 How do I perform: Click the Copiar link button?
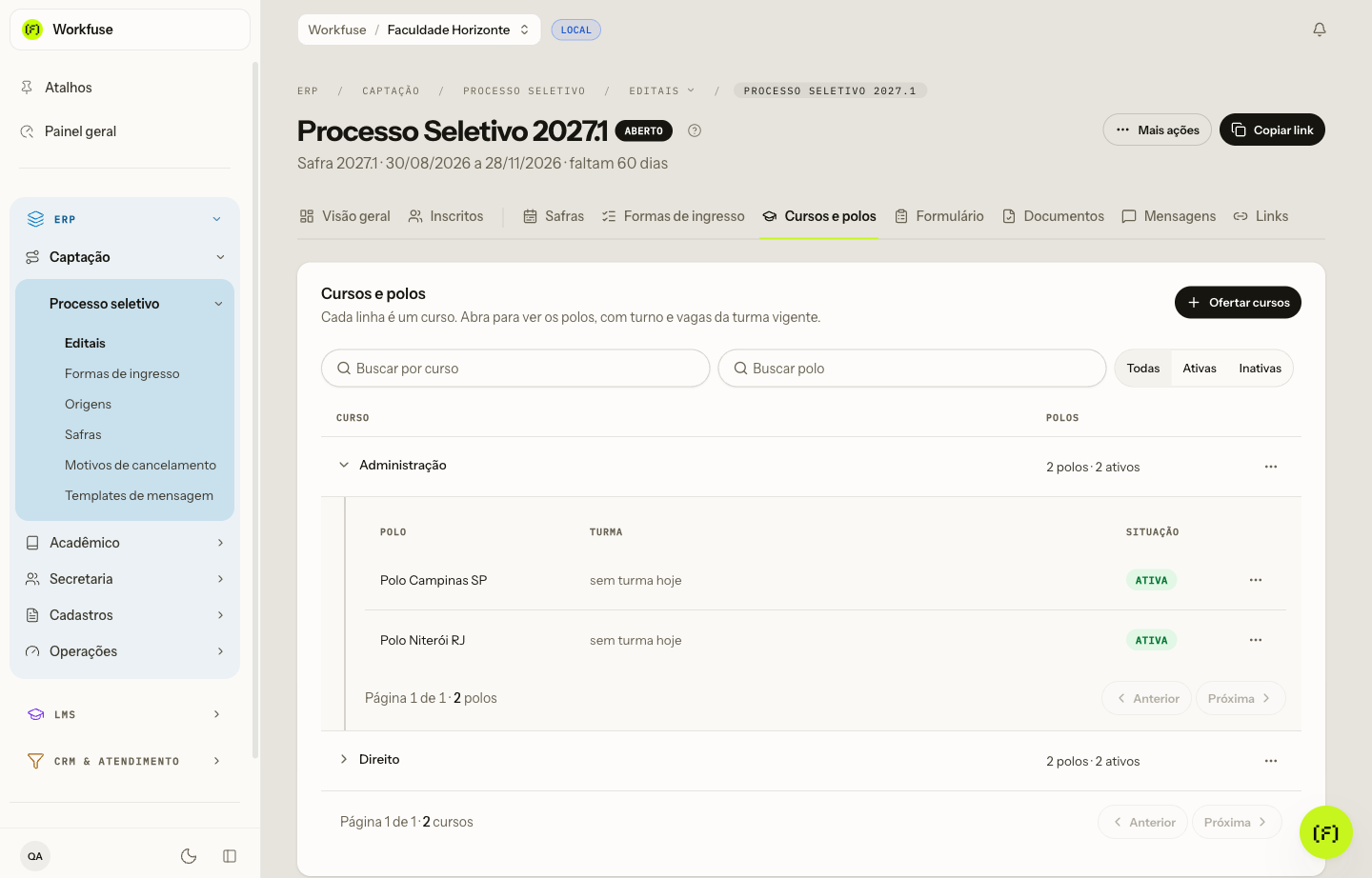1272,130
